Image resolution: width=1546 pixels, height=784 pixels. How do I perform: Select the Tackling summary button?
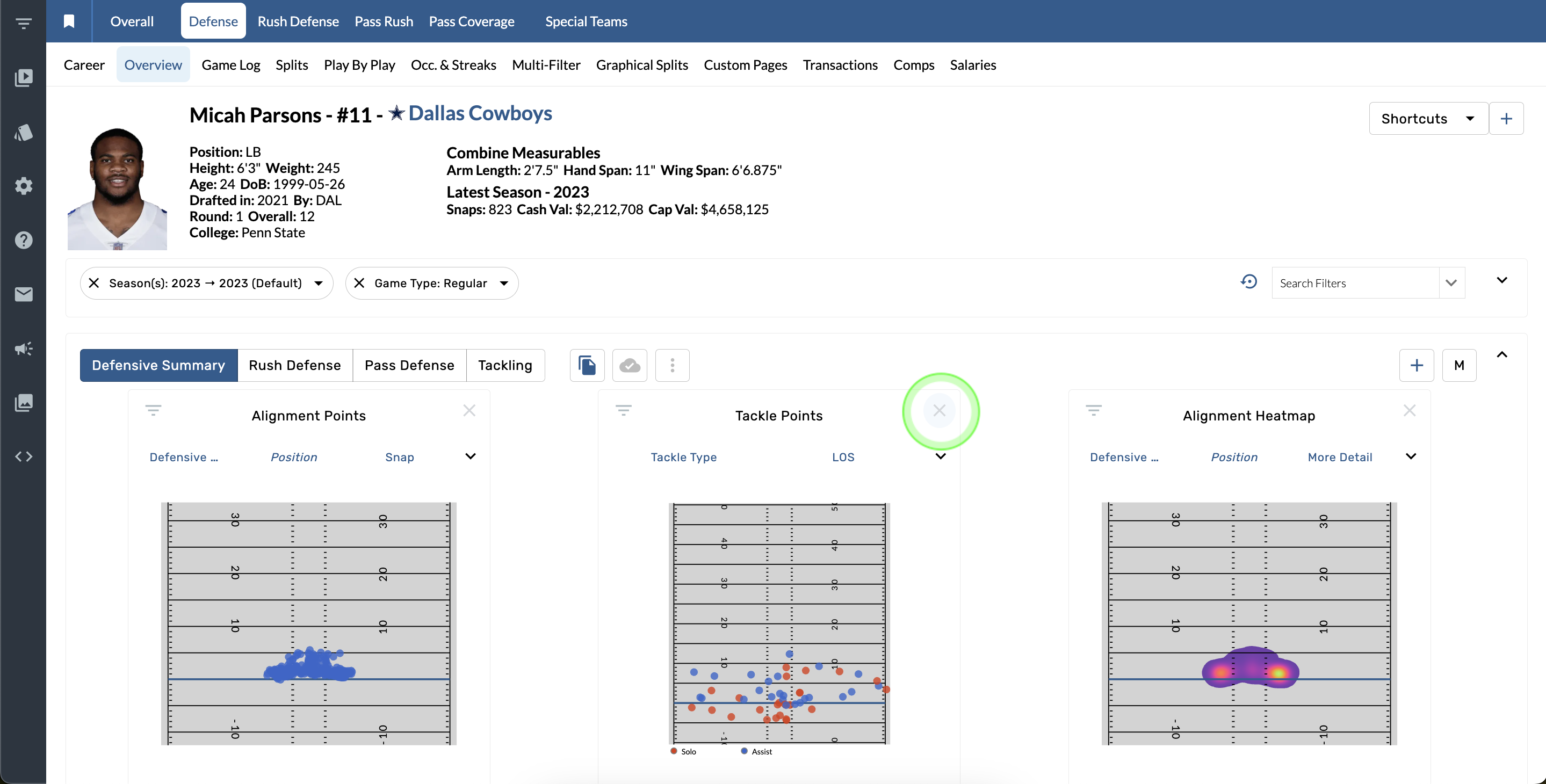coord(505,365)
